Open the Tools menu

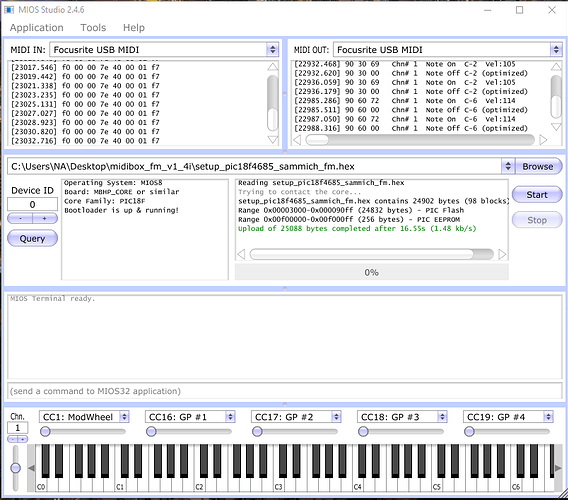(x=93, y=28)
